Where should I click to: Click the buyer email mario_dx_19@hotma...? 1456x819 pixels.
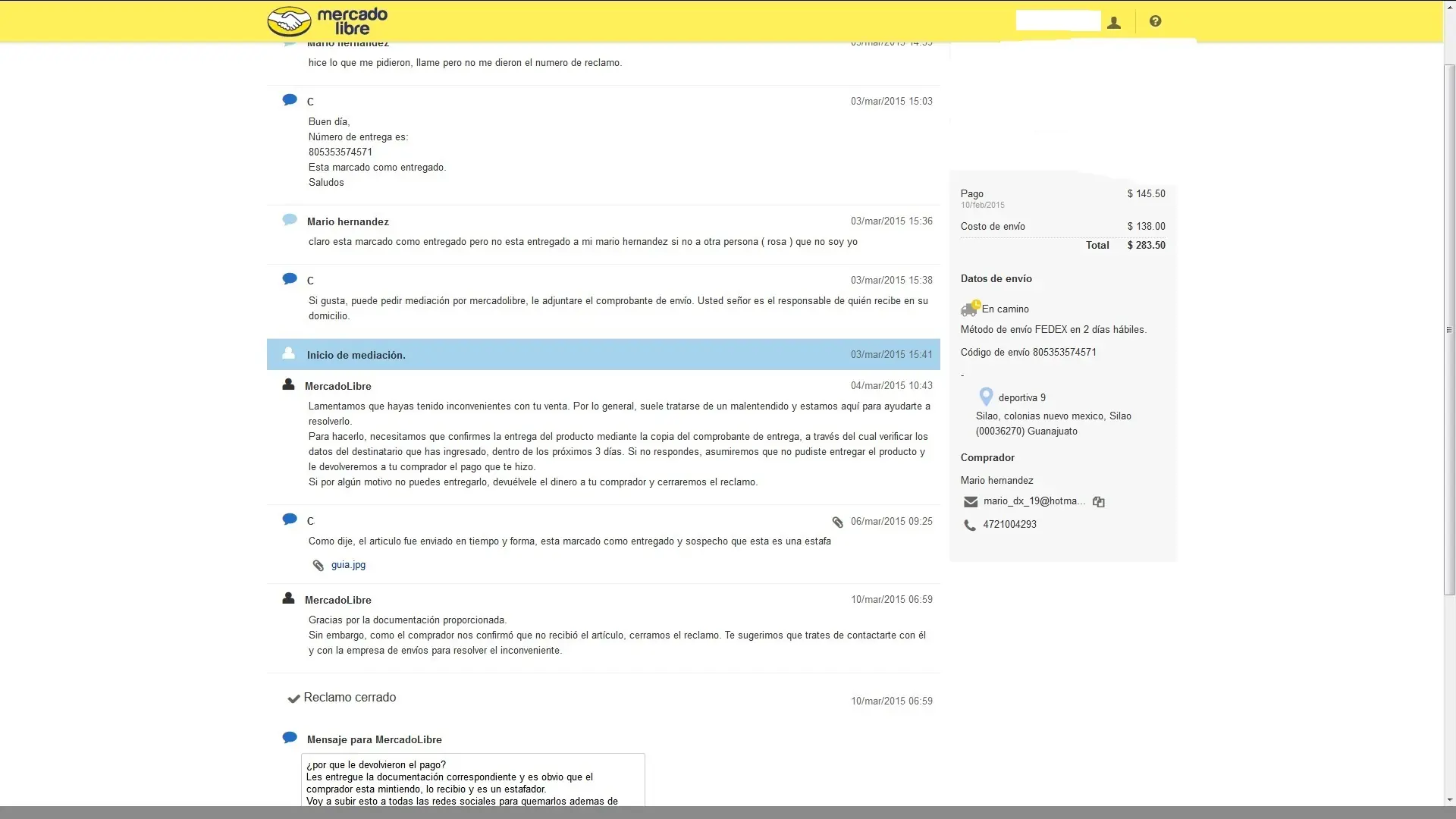click(x=1034, y=501)
